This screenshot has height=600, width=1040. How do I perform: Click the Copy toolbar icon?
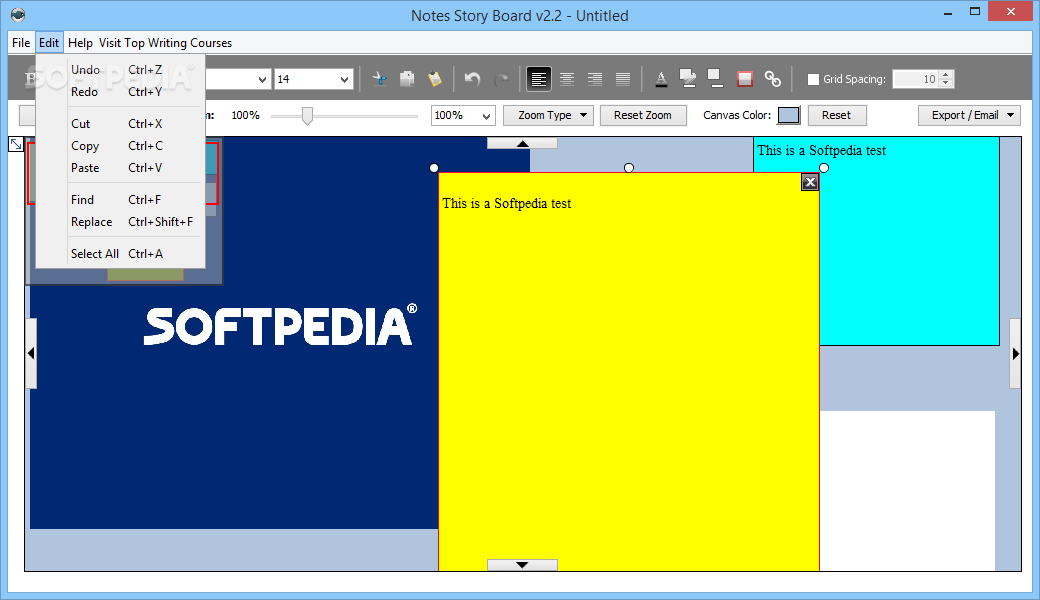pos(407,79)
